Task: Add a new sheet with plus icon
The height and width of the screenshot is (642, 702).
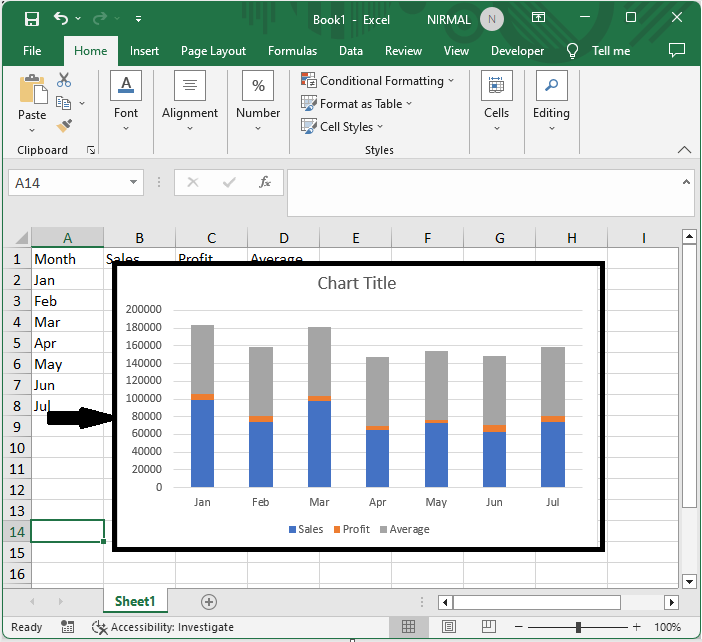Action: (208, 602)
